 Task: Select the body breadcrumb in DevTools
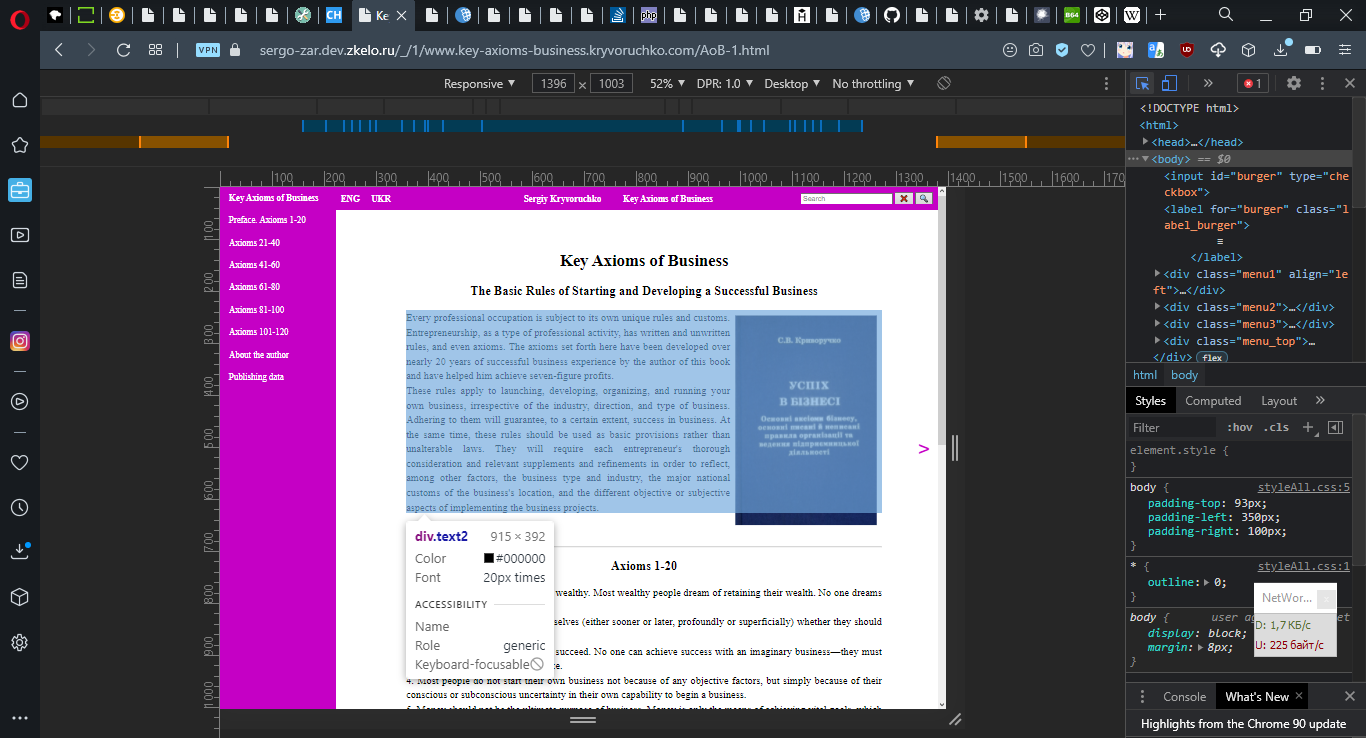coord(1184,375)
